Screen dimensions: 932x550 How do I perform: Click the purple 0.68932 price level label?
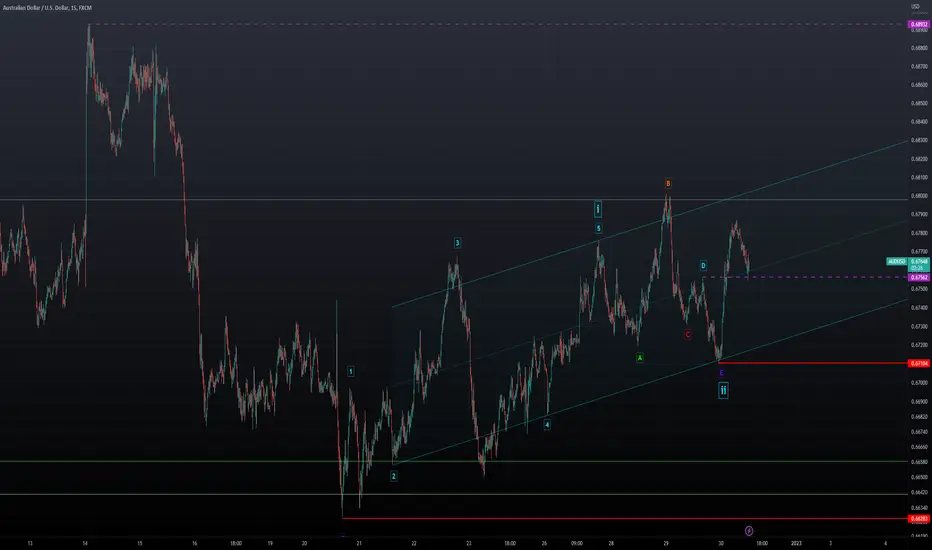(x=919, y=24)
